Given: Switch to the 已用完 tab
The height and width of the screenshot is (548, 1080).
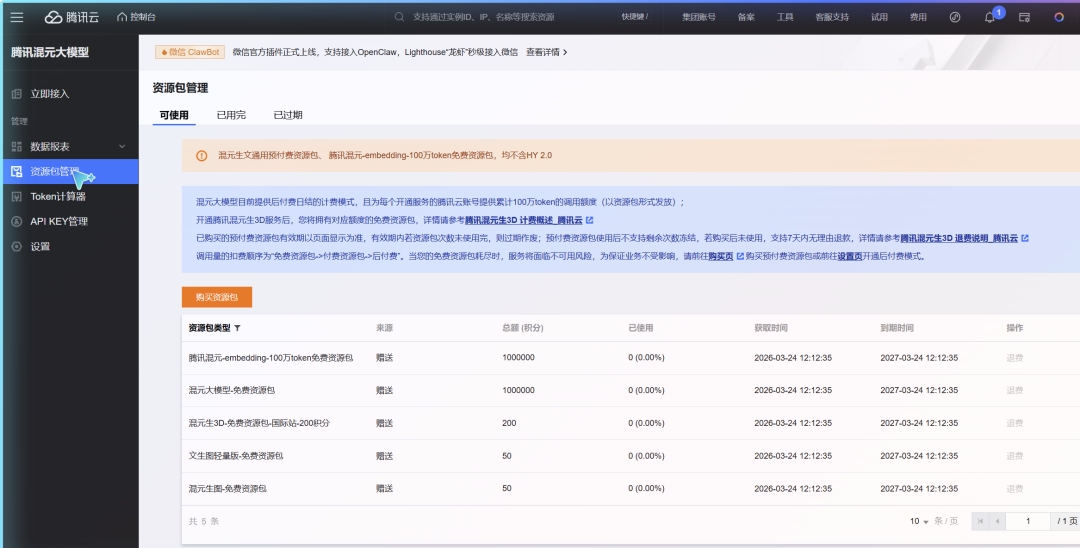Looking at the screenshot, I should pyautogui.click(x=231, y=115).
